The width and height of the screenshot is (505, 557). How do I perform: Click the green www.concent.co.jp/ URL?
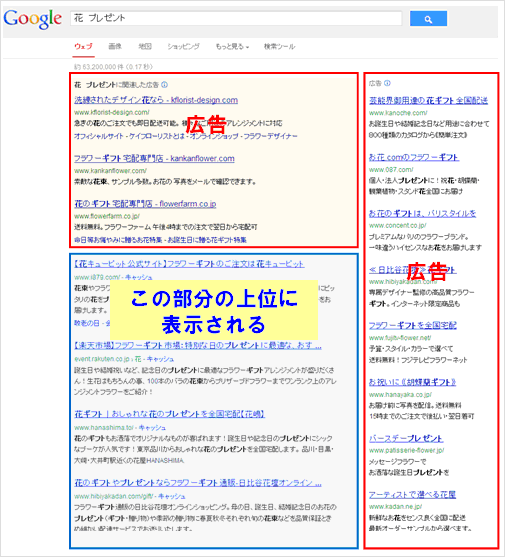pyautogui.click(x=398, y=225)
